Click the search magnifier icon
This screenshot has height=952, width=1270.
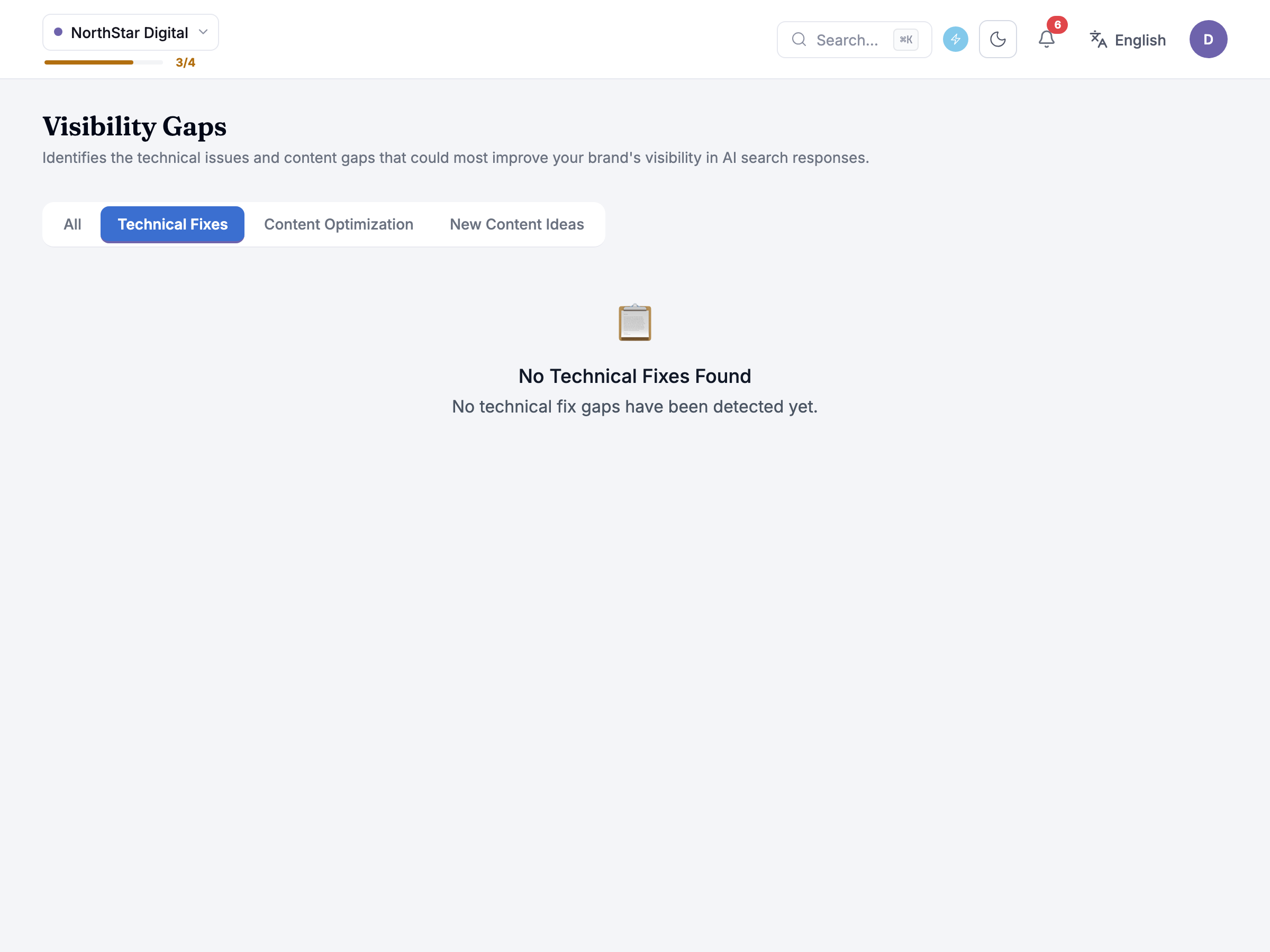tap(799, 40)
